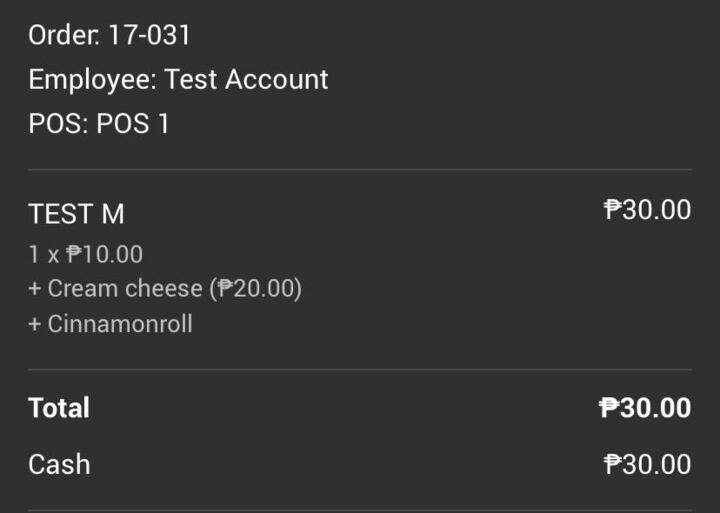Click the divider line above Total
This screenshot has width=720, height=513.
(359, 369)
